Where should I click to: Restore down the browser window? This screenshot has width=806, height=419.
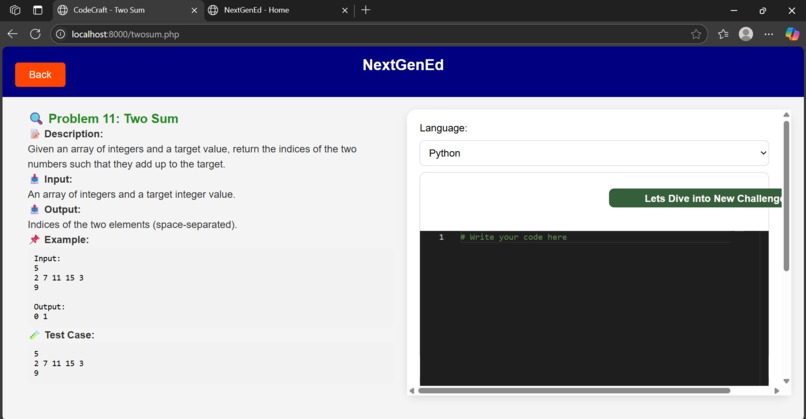(x=763, y=10)
